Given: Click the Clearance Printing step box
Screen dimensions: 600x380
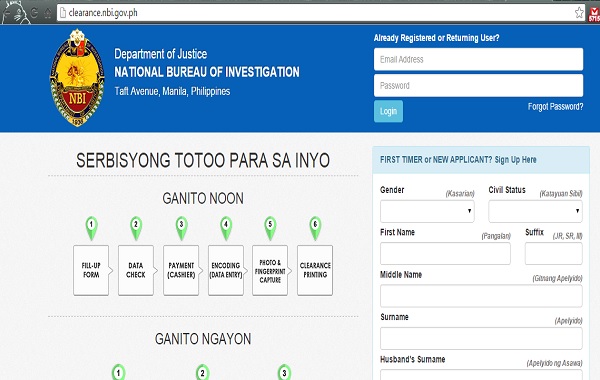Looking at the screenshot, I should (x=315, y=270).
